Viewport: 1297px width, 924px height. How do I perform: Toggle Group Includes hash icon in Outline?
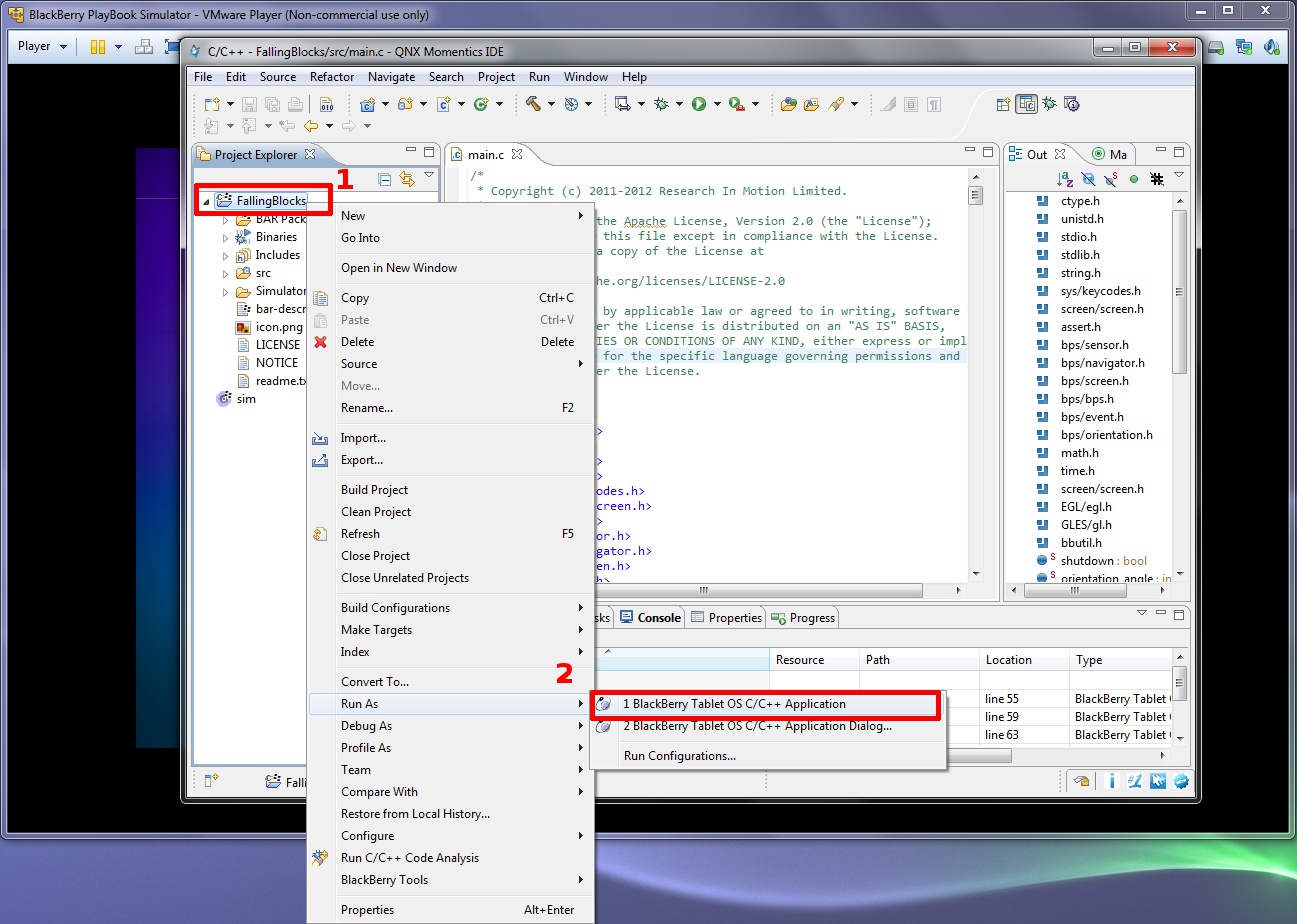(x=1156, y=179)
